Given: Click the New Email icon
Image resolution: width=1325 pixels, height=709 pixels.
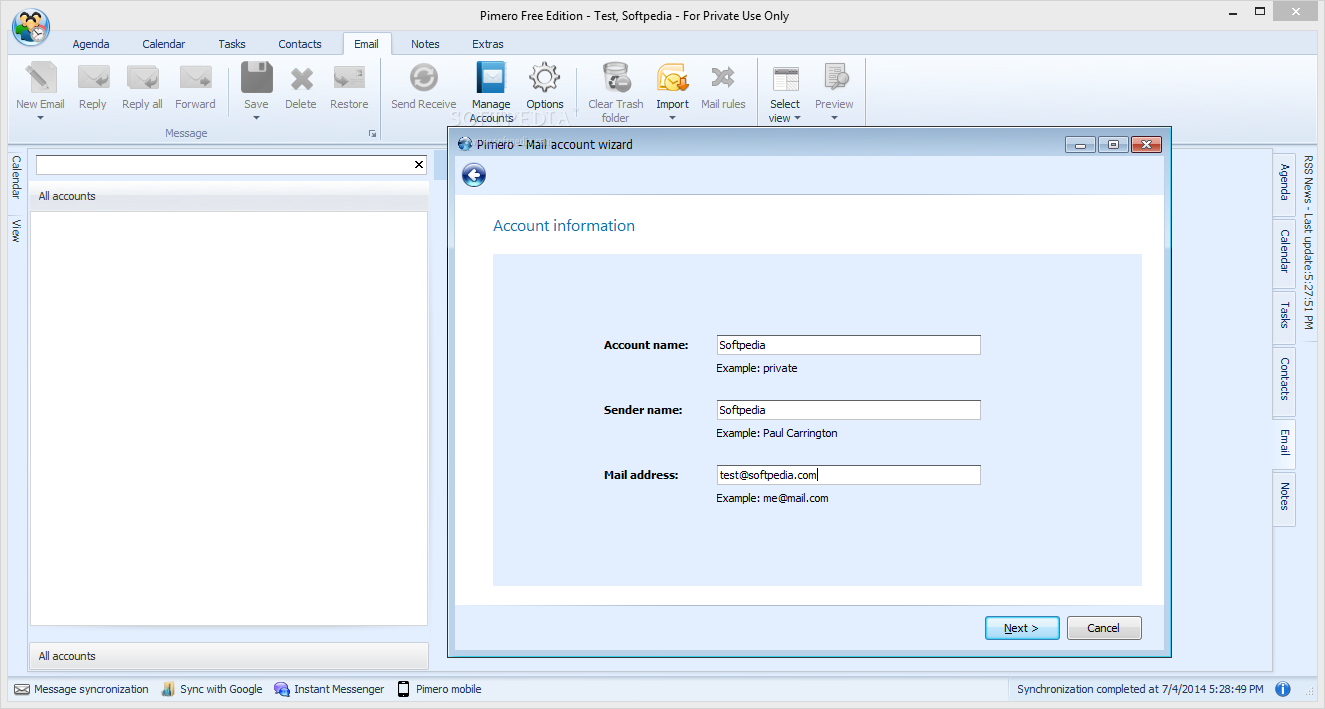Looking at the screenshot, I should coord(40,78).
